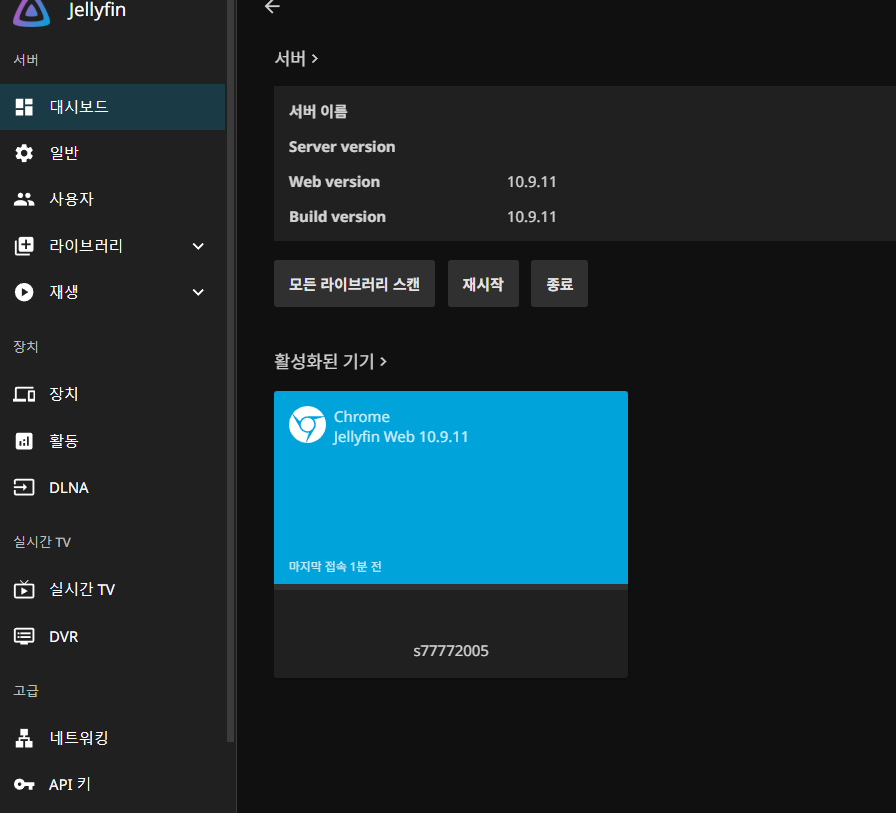Click the sidebar vertical scrollbar

[x=231, y=371]
